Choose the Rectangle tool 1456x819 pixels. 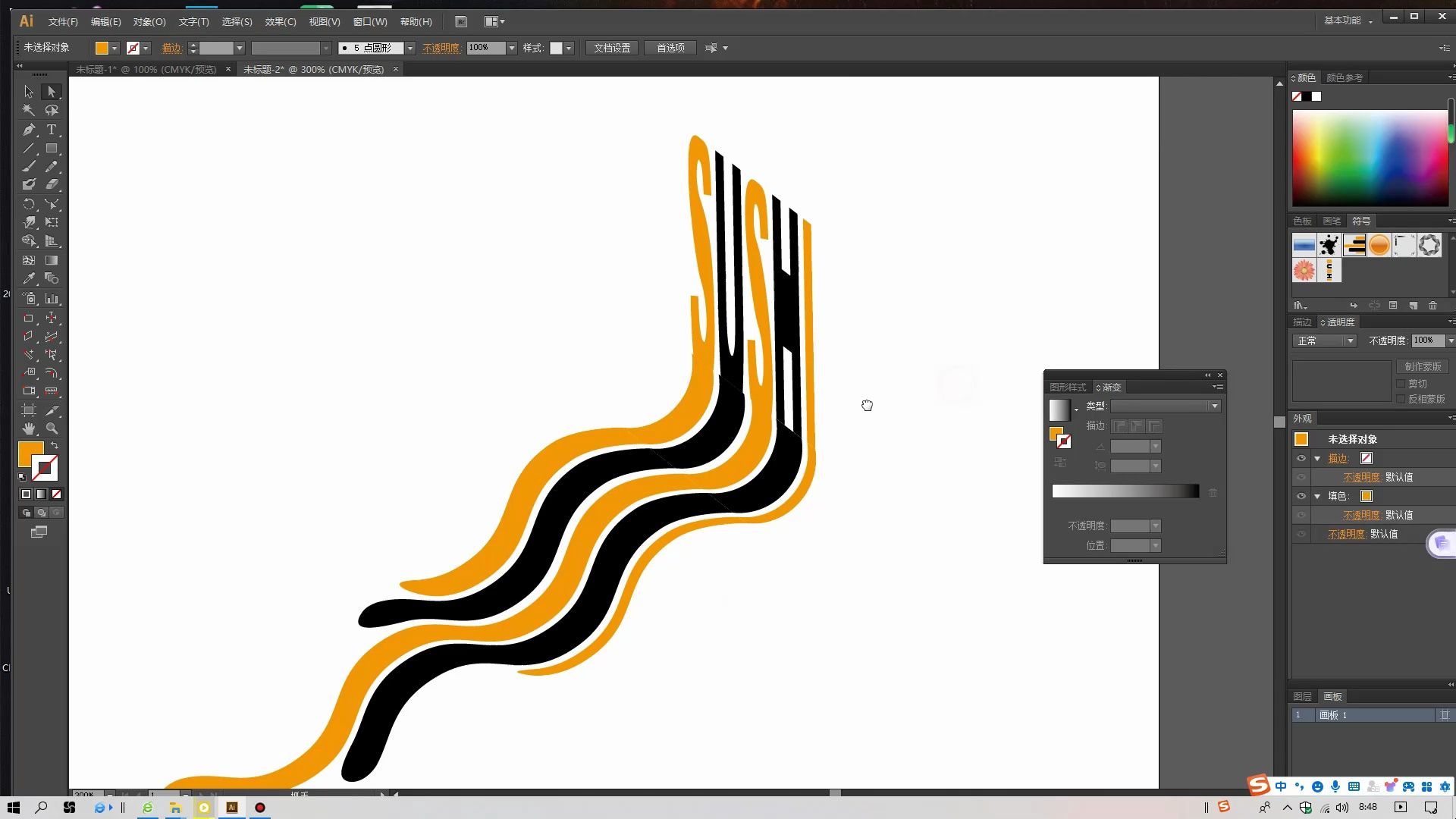click(52, 149)
